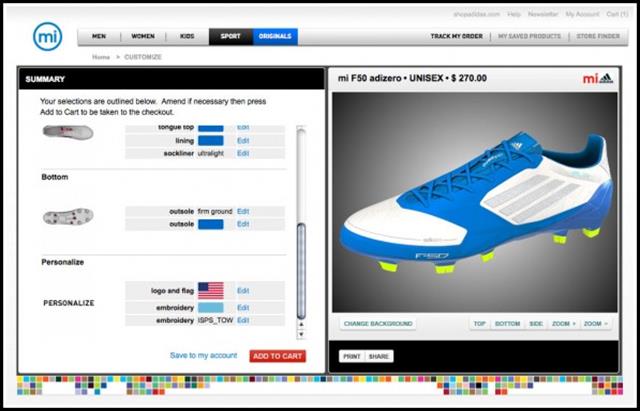Edit the embroidery text ISPS_TOW

[x=243, y=320]
